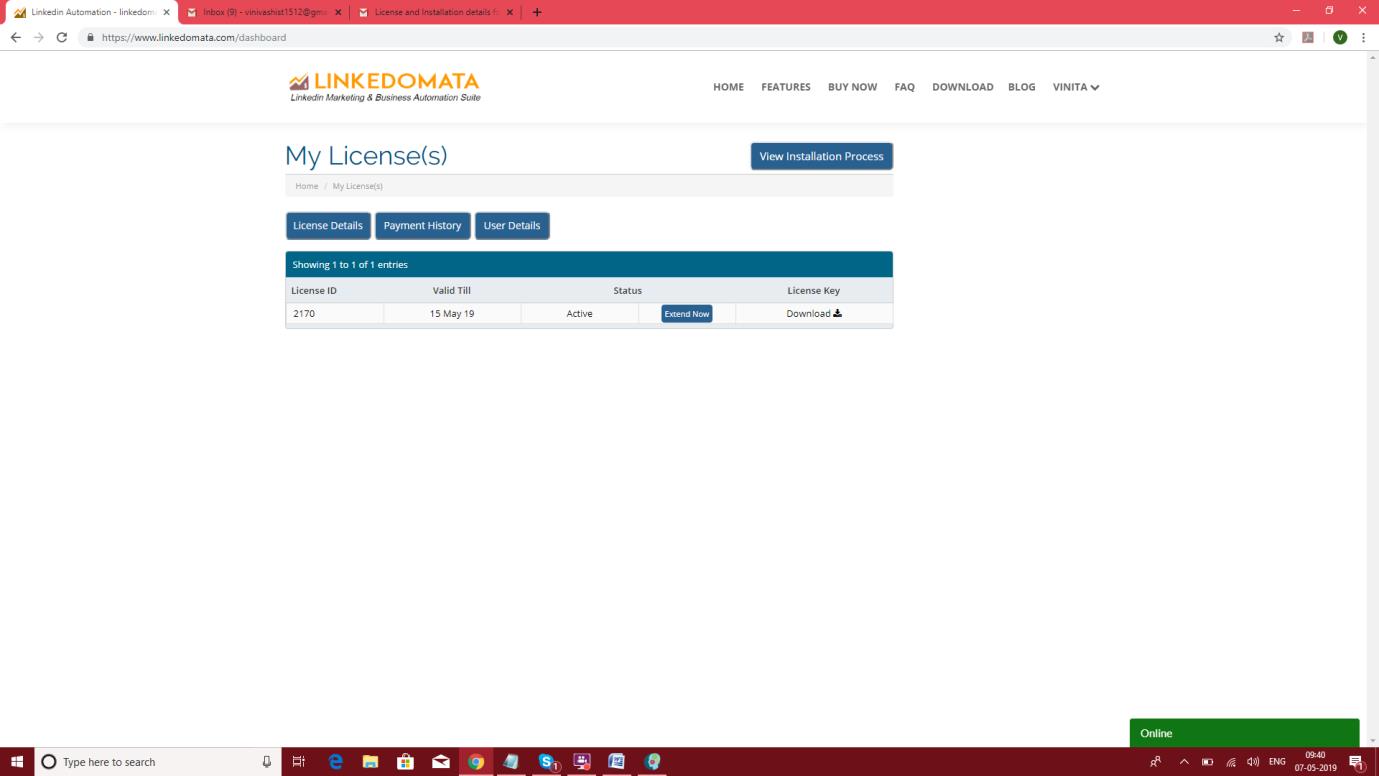
Task: Download license key for license 2170
Action: [x=814, y=313]
